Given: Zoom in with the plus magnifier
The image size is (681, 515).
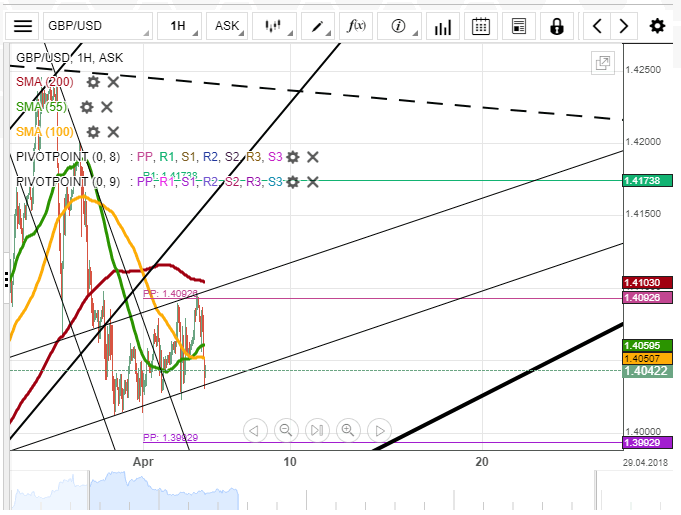Looking at the screenshot, I should [348, 431].
